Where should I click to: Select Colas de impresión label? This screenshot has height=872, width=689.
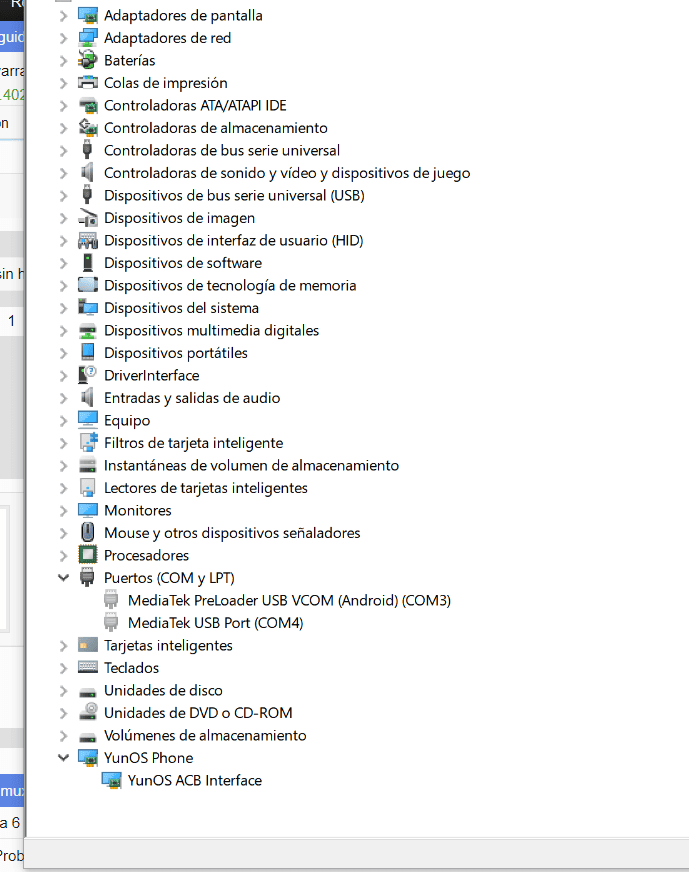pyautogui.click(x=166, y=83)
